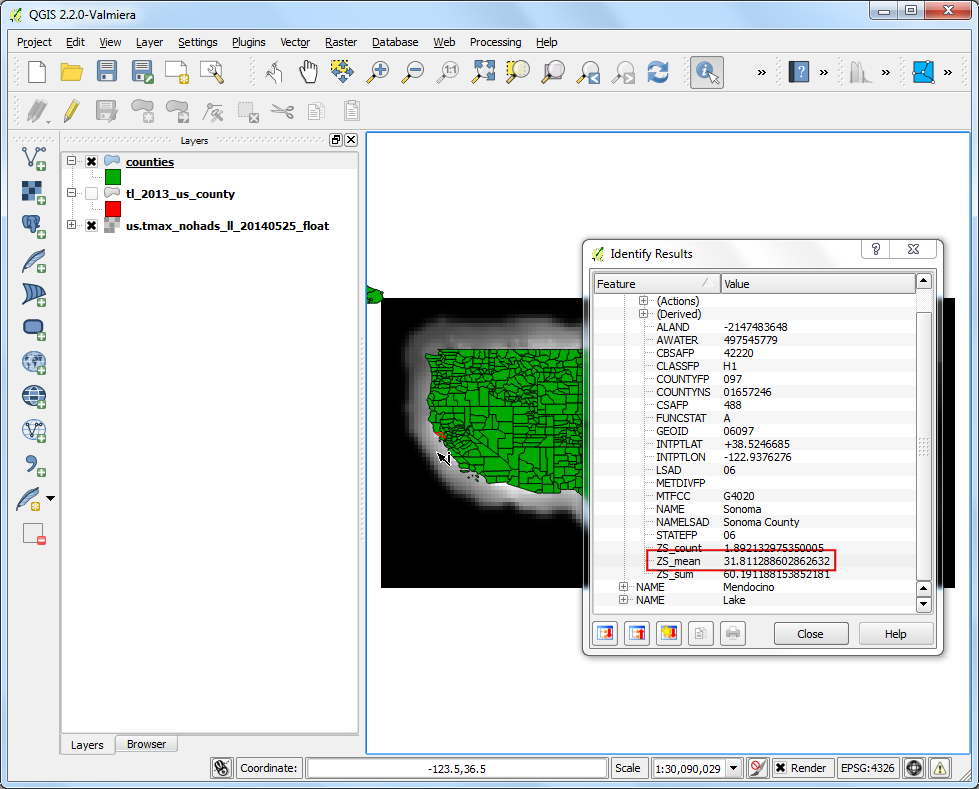Click the Help question mark toolbar icon
The width and height of the screenshot is (979, 789).
pos(799,72)
